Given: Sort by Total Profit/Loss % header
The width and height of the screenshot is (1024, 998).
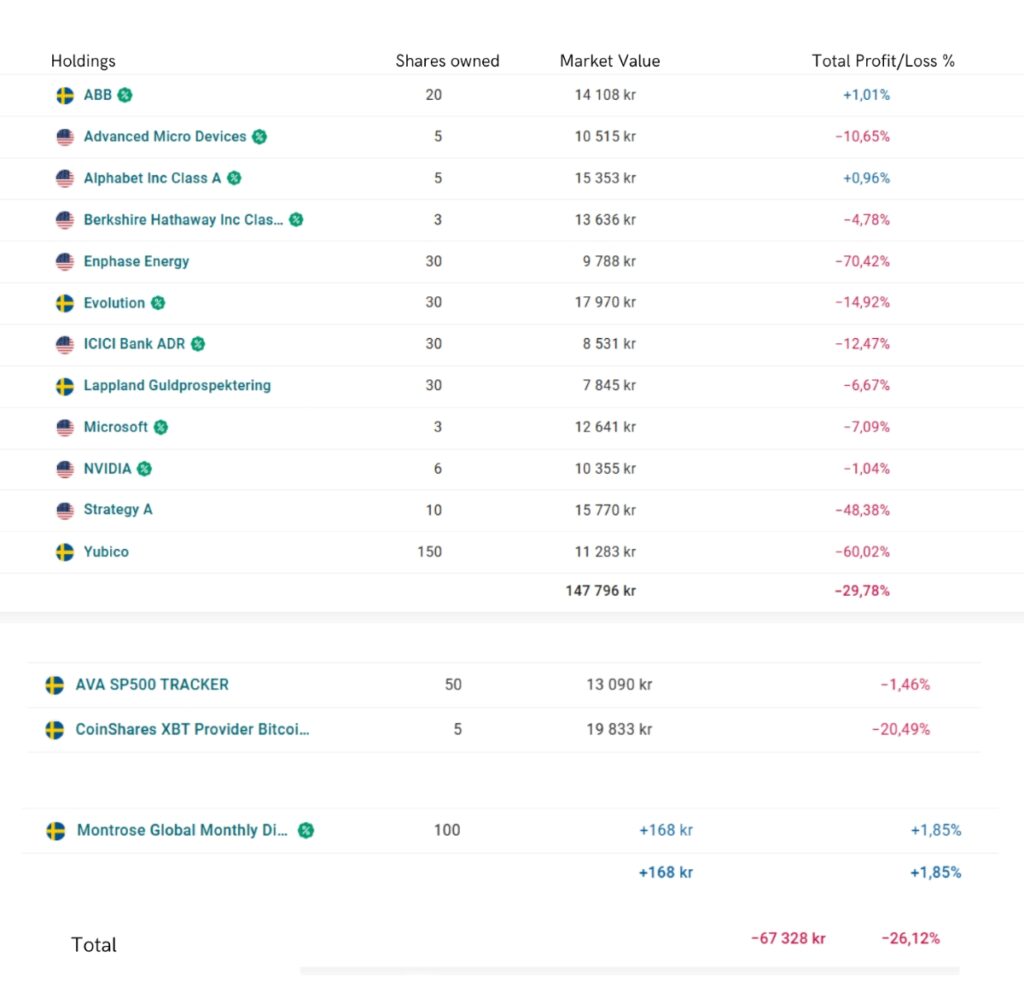Looking at the screenshot, I should 883,61.
